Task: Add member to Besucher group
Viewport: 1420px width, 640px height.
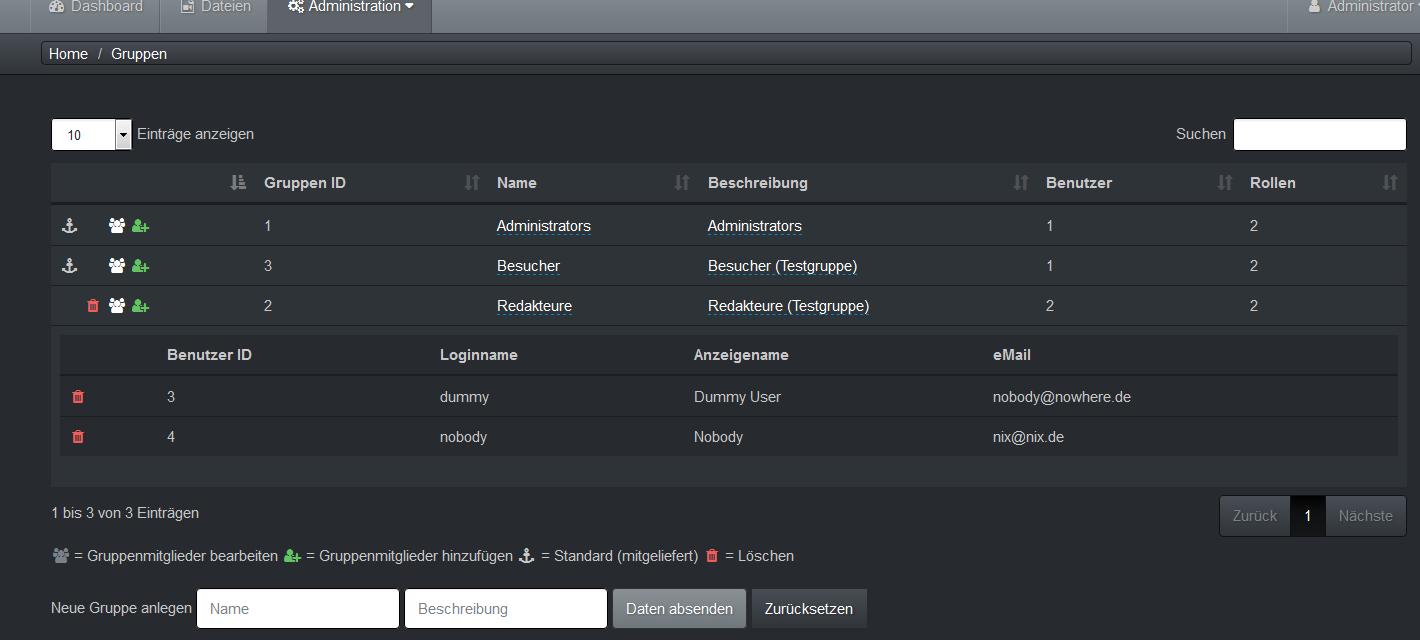Action: (141, 266)
